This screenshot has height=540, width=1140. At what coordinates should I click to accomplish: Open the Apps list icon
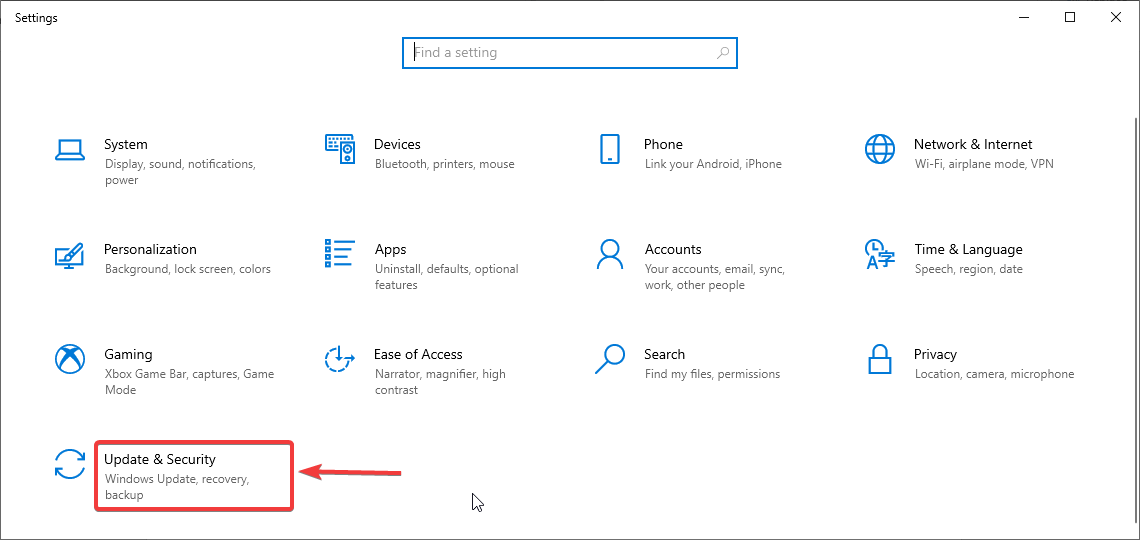click(340, 253)
